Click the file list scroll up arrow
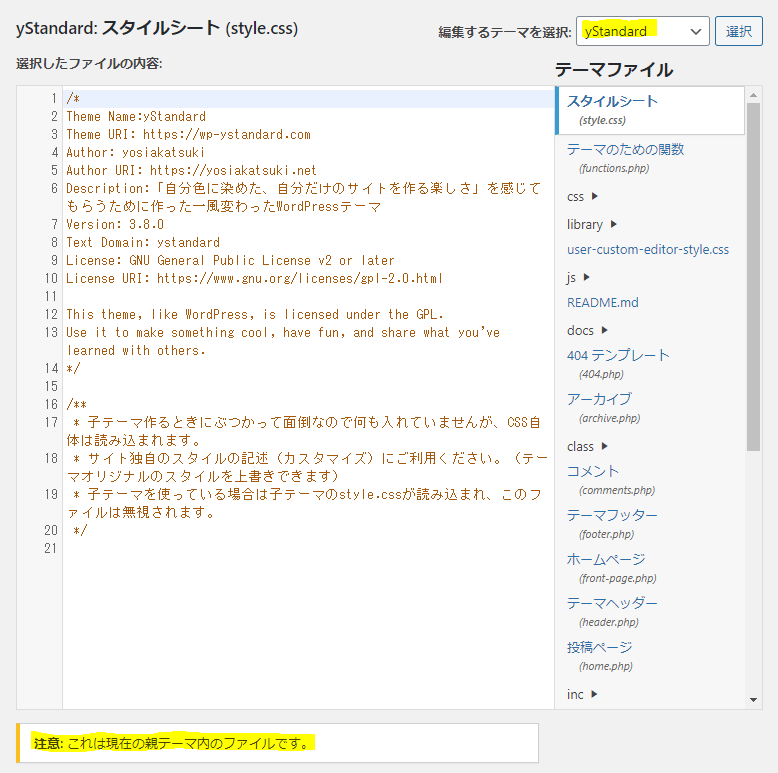Screen dimensions: 778x773 (753, 94)
